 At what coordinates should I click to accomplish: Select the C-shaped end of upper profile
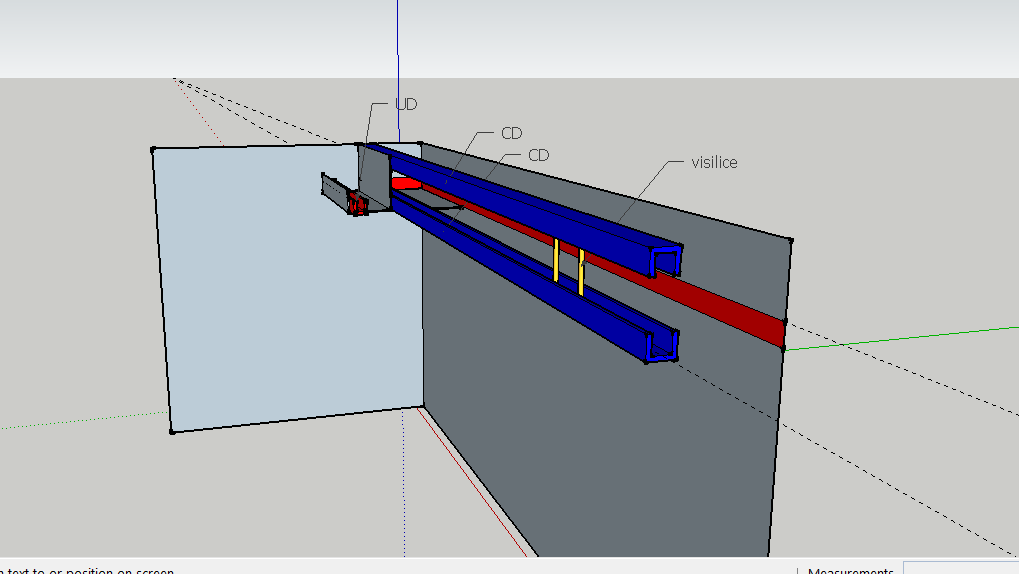coord(667,260)
